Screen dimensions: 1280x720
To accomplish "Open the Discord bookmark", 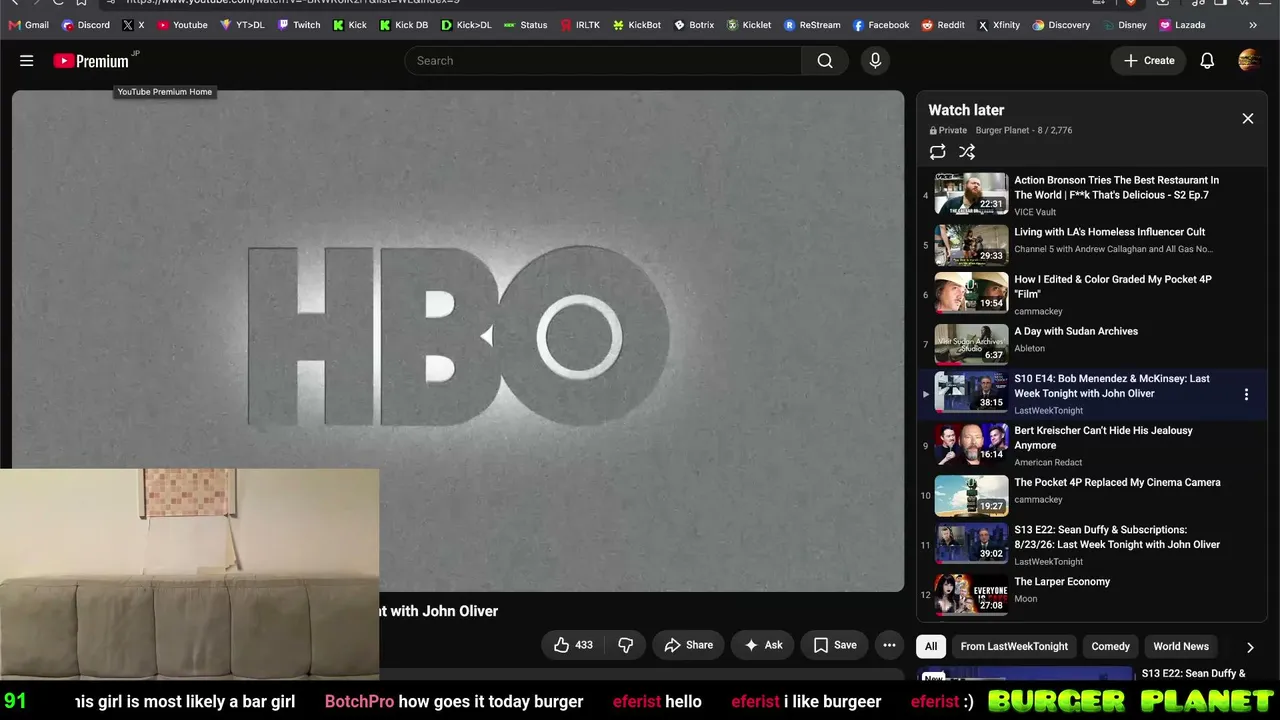I will tap(85, 25).
